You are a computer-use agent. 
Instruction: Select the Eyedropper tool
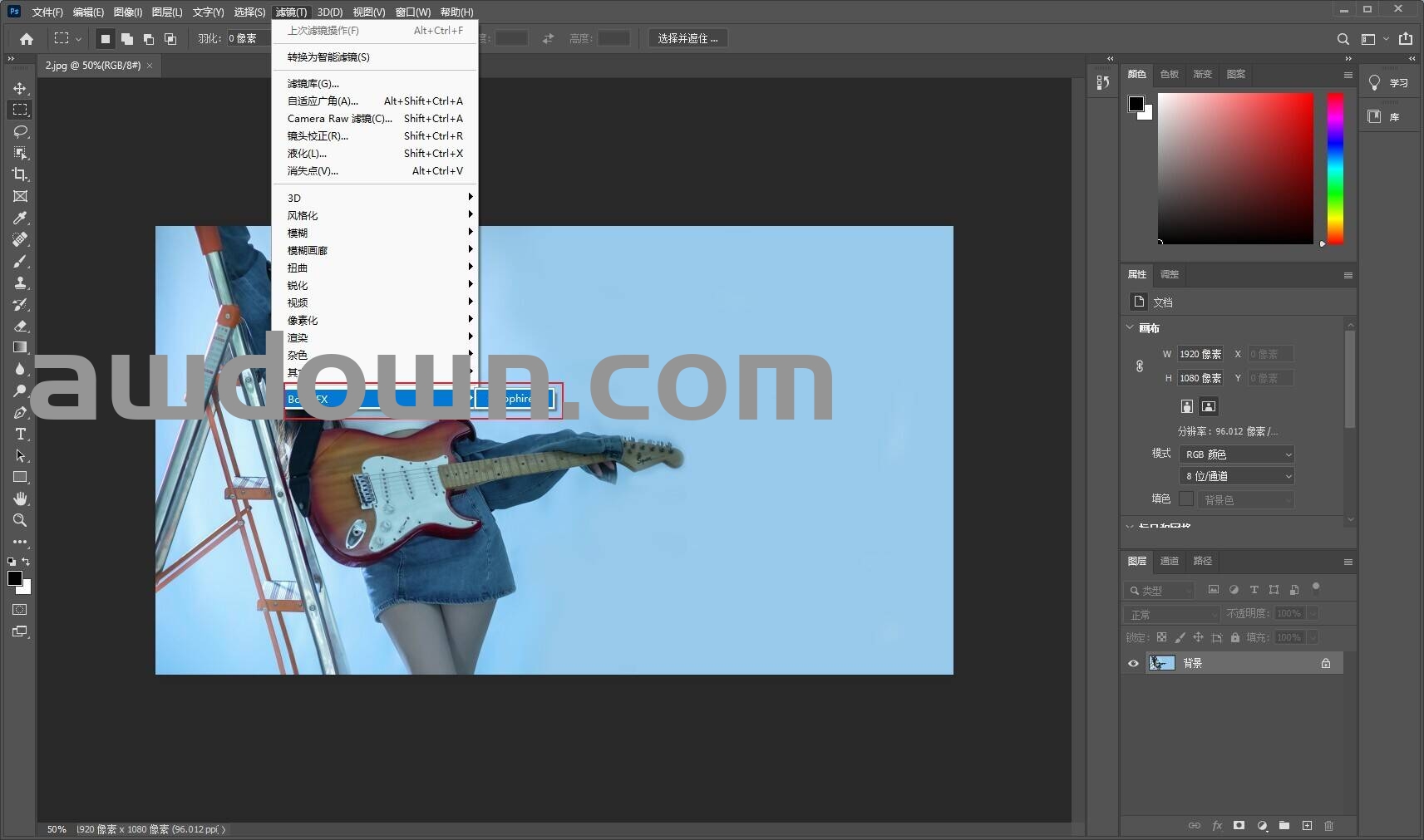coord(20,218)
